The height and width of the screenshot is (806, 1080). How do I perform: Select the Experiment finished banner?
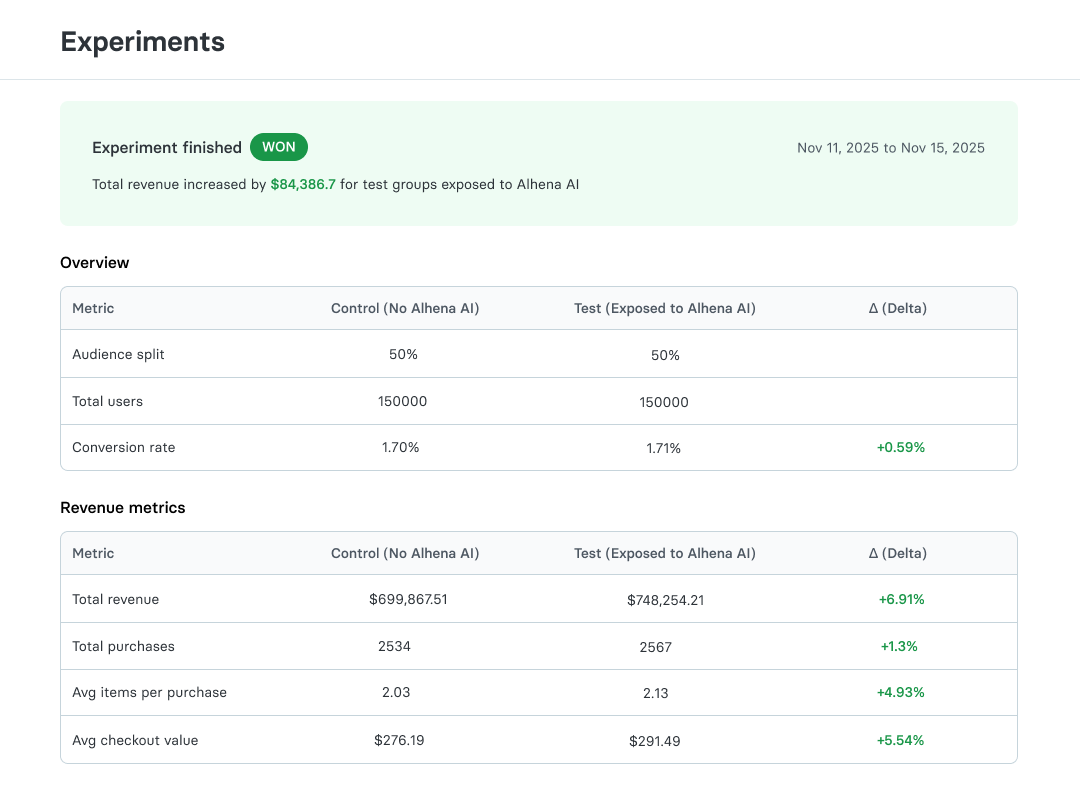(x=167, y=147)
